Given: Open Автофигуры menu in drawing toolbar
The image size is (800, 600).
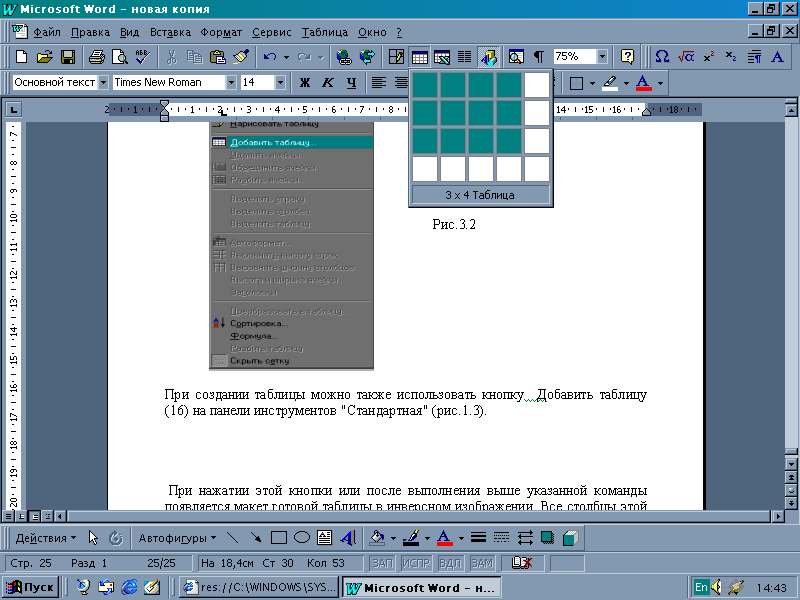Looking at the screenshot, I should 178,538.
